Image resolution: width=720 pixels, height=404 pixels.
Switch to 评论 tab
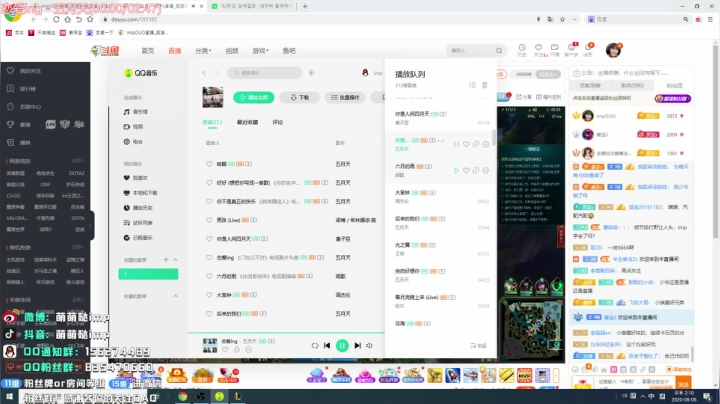click(278, 122)
